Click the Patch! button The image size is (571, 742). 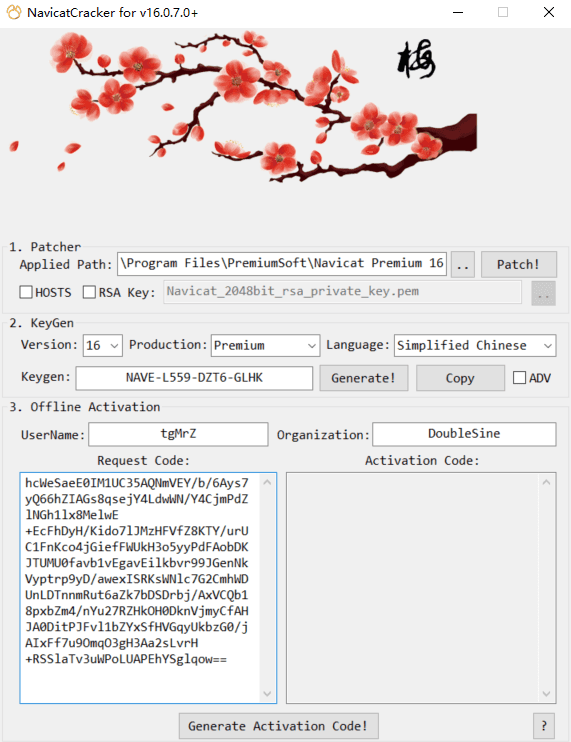(518, 265)
